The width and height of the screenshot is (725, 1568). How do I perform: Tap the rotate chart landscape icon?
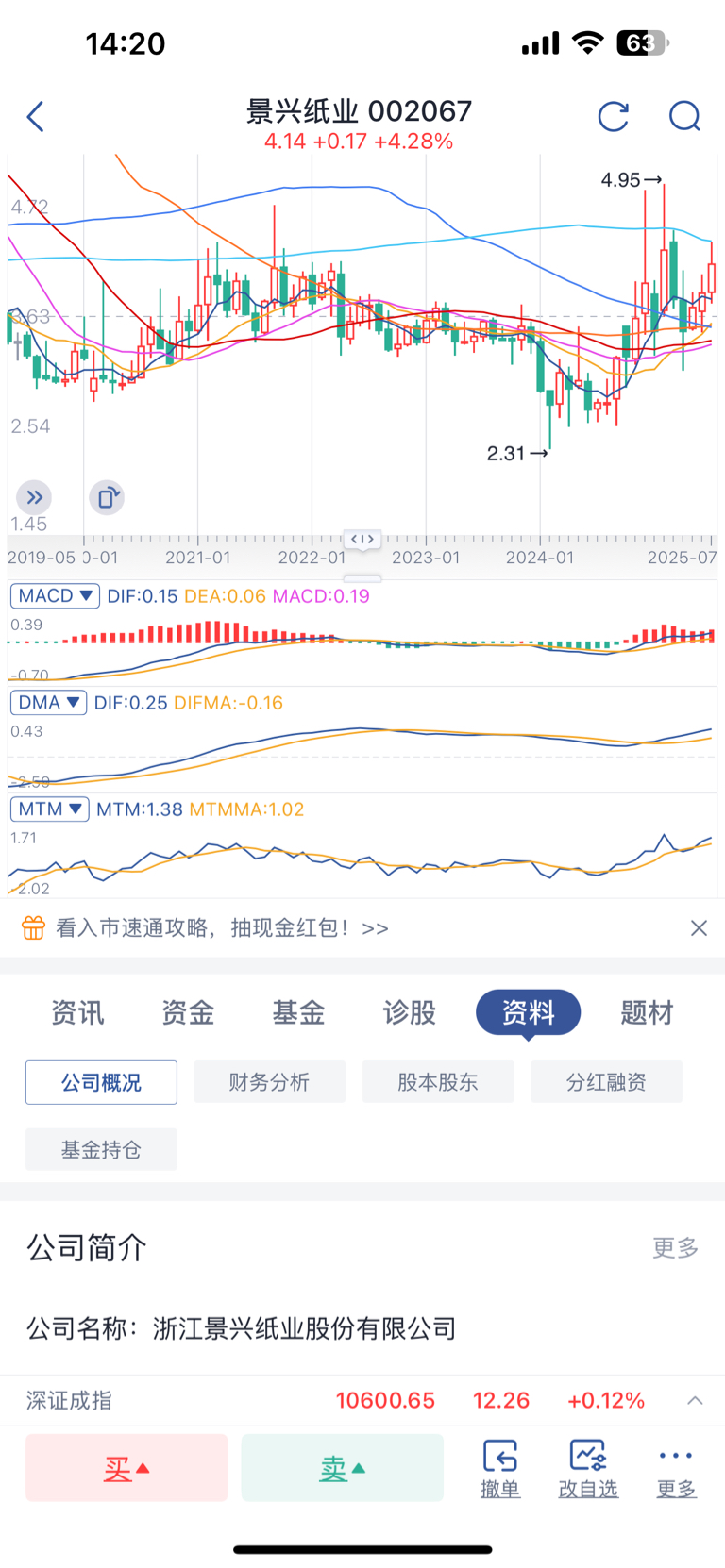pyautogui.click(x=107, y=497)
